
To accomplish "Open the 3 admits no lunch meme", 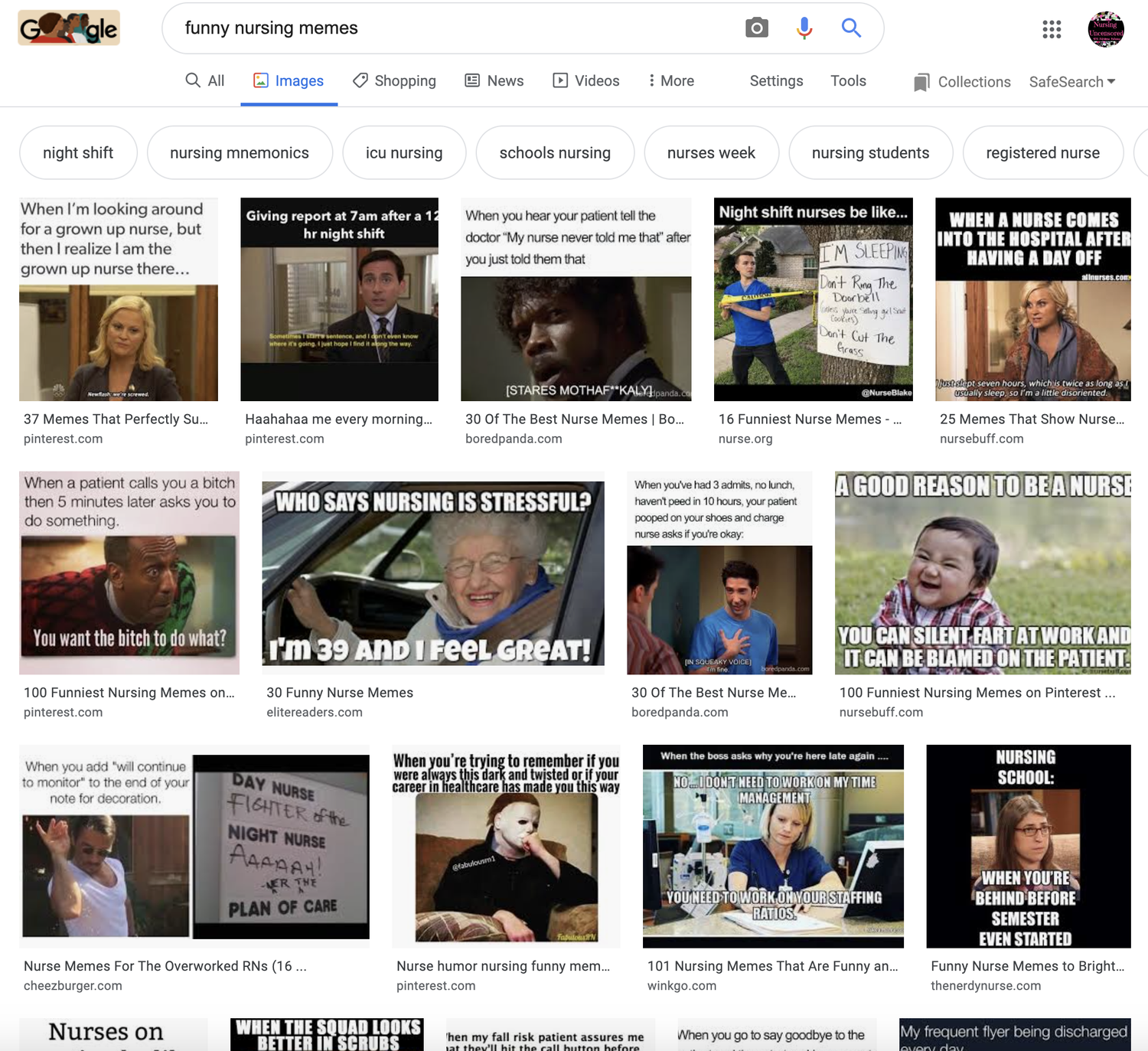I will (719, 573).
